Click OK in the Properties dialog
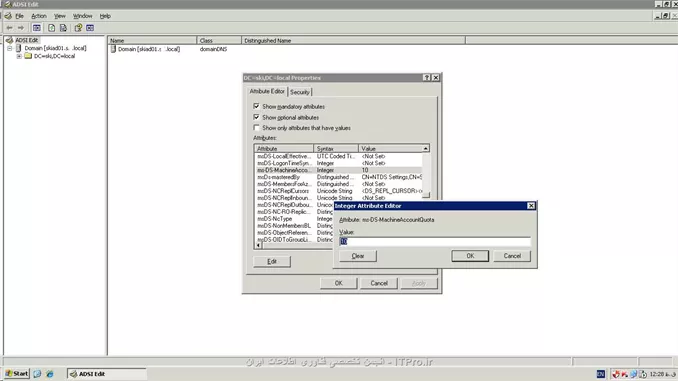The height and width of the screenshot is (381, 678). coord(339,283)
